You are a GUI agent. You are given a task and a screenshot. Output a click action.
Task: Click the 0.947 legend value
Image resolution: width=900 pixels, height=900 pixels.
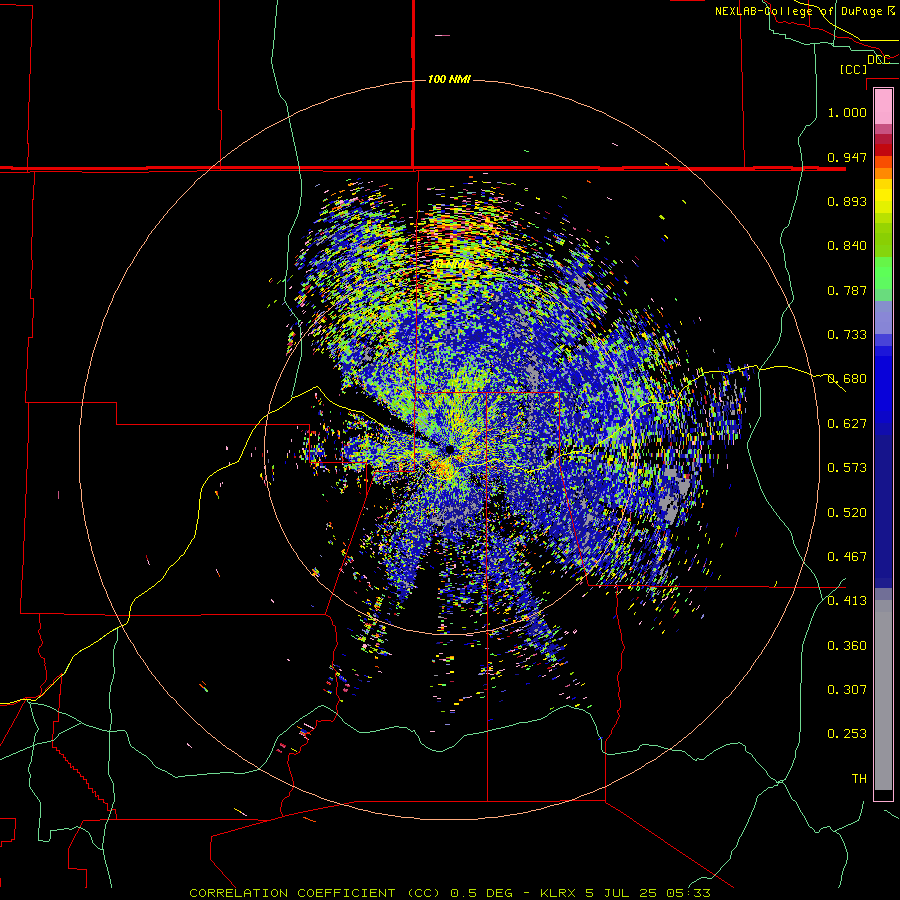pos(847,157)
